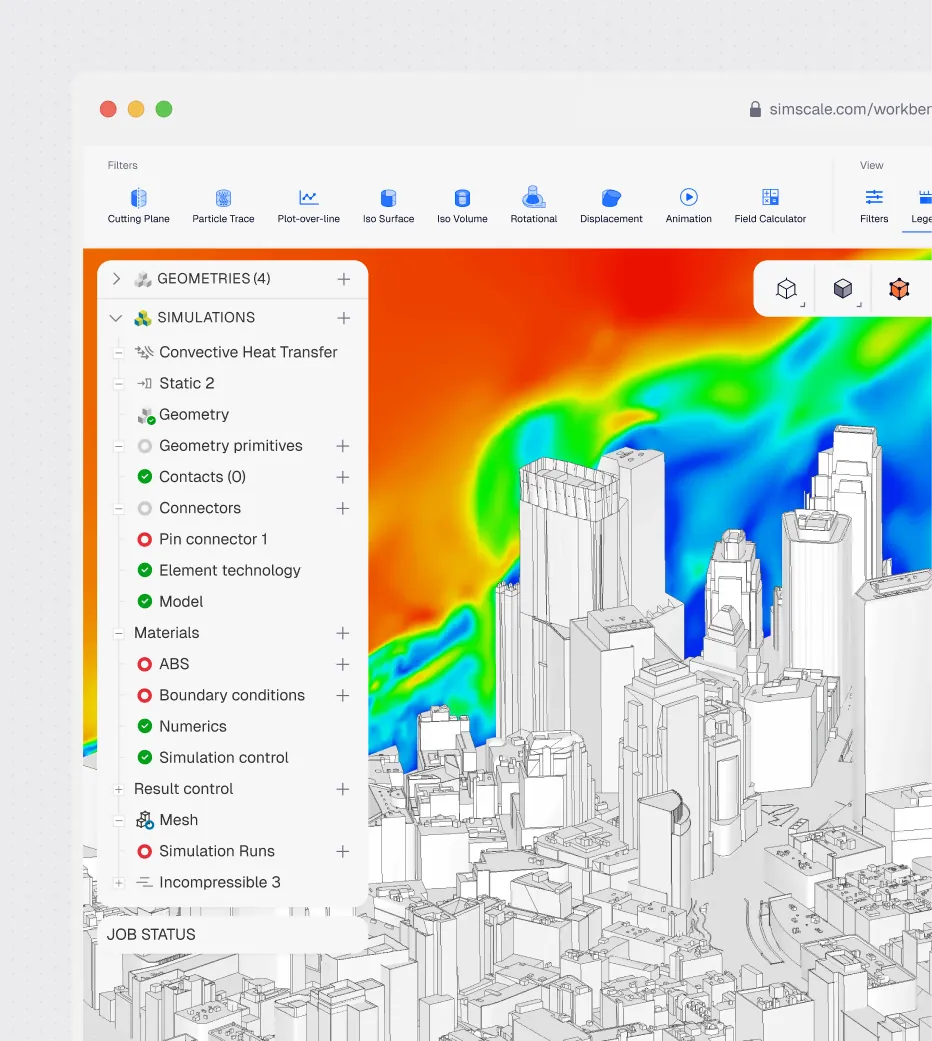Switch to wireframe cube view mode
The image size is (932, 1041).
click(787, 289)
